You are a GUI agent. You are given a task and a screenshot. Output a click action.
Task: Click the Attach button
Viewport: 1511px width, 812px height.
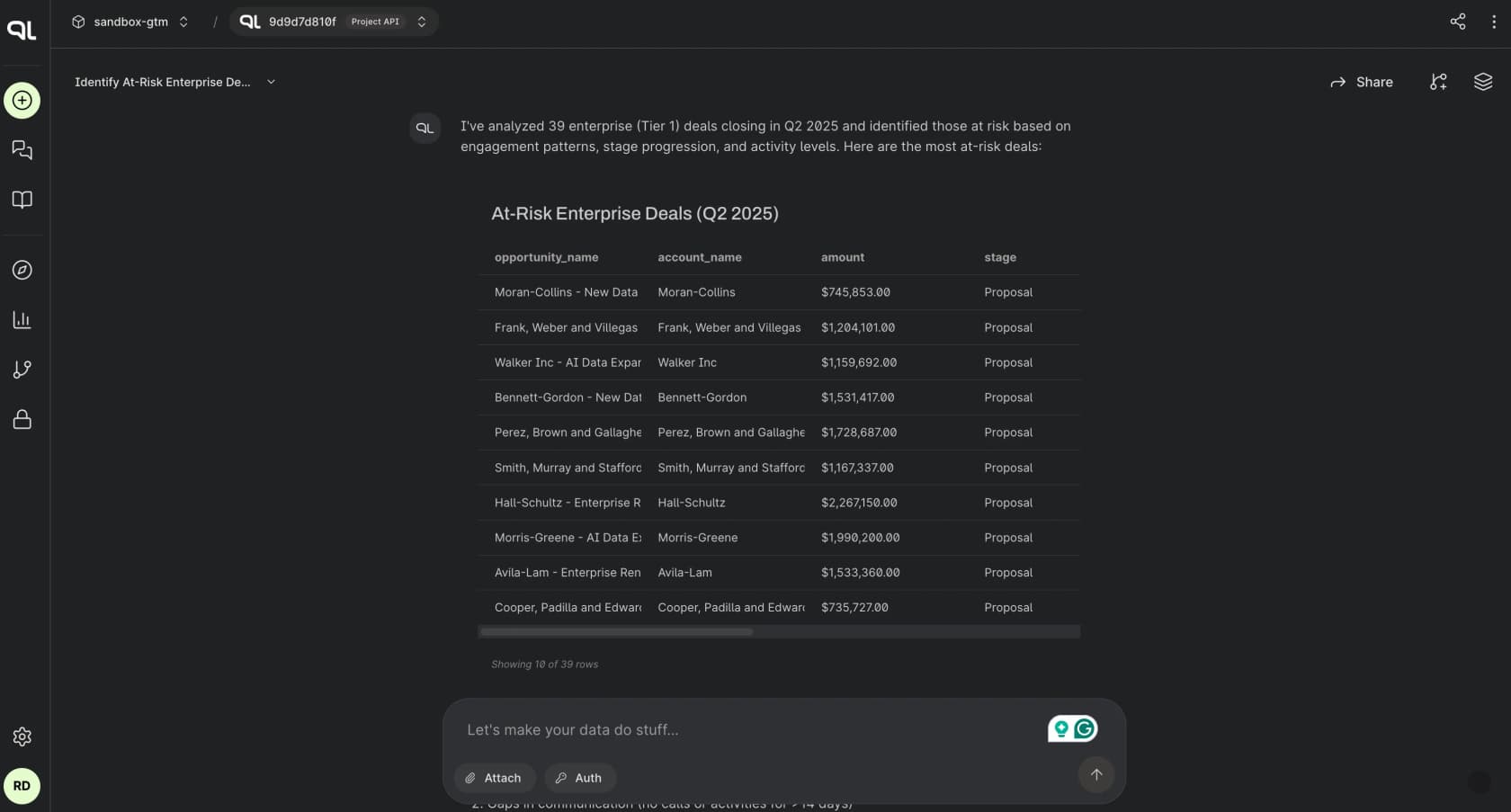coord(494,778)
